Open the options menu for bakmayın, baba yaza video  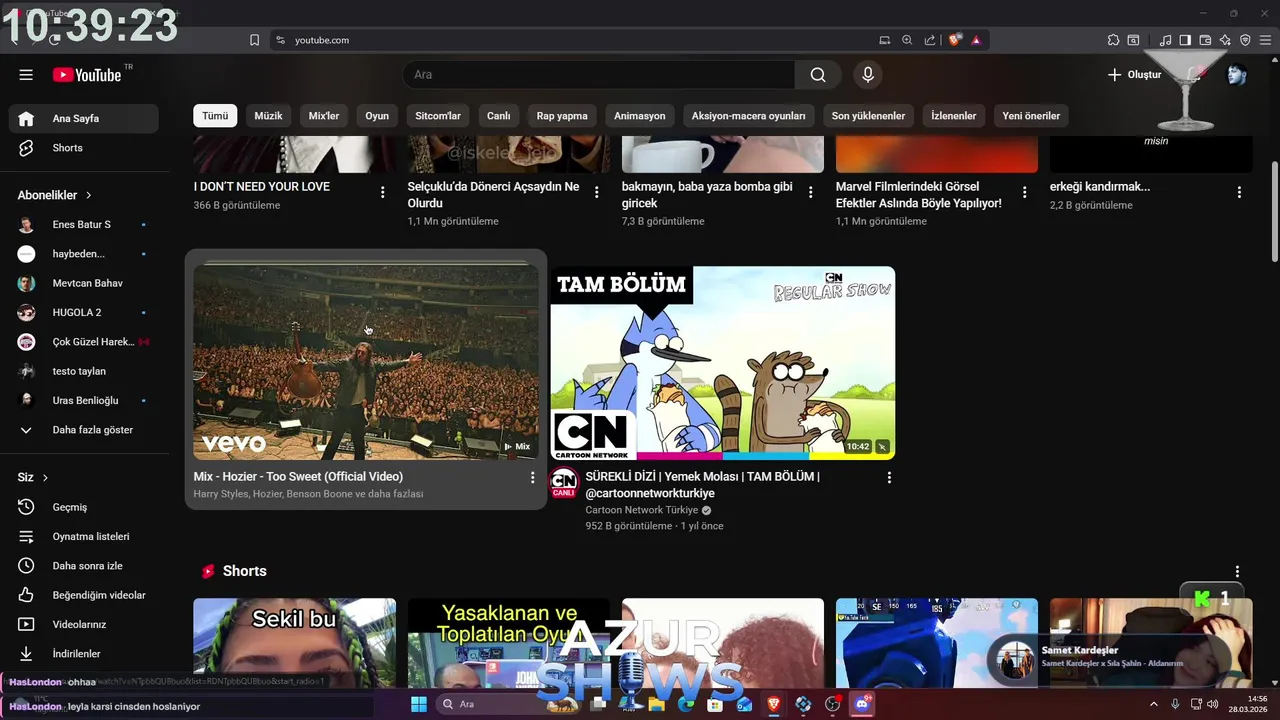tap(811, 192)
